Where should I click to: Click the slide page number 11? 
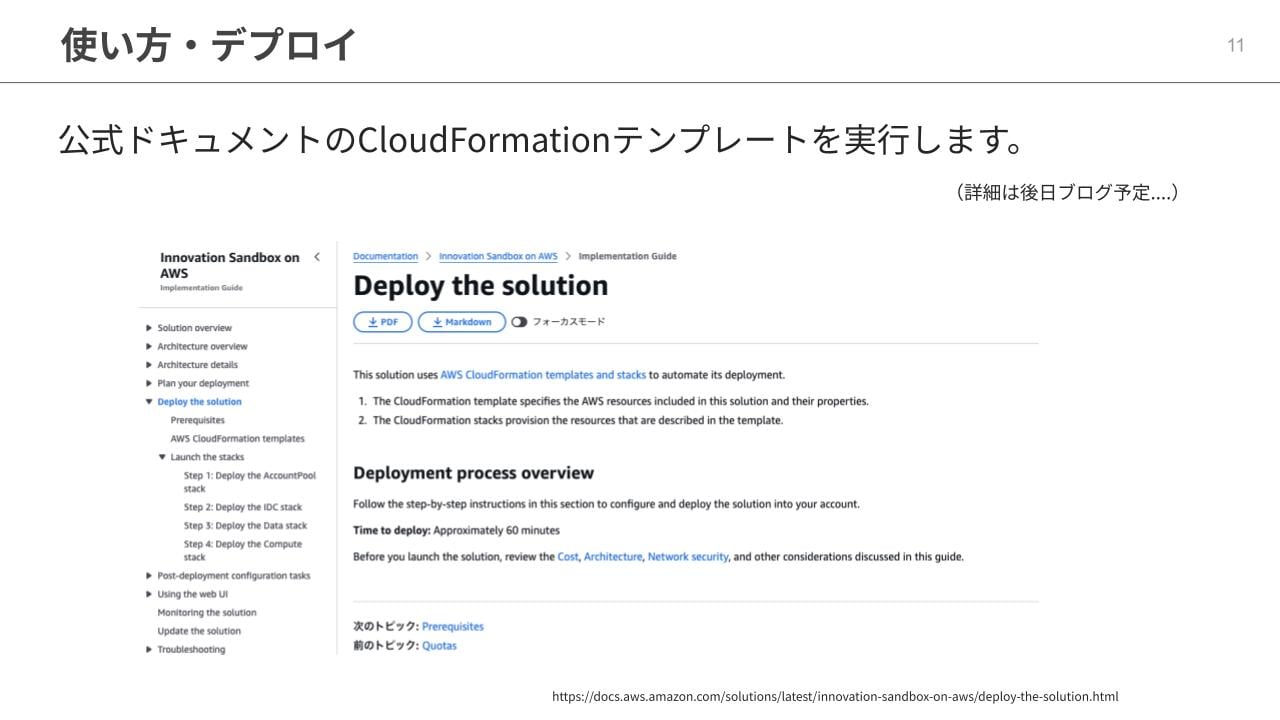pyautogui.click(x=1236, y=45)
